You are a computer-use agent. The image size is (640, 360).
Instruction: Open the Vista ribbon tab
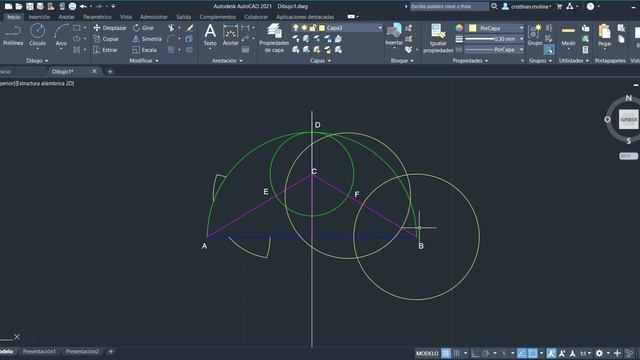click(126, 17)
